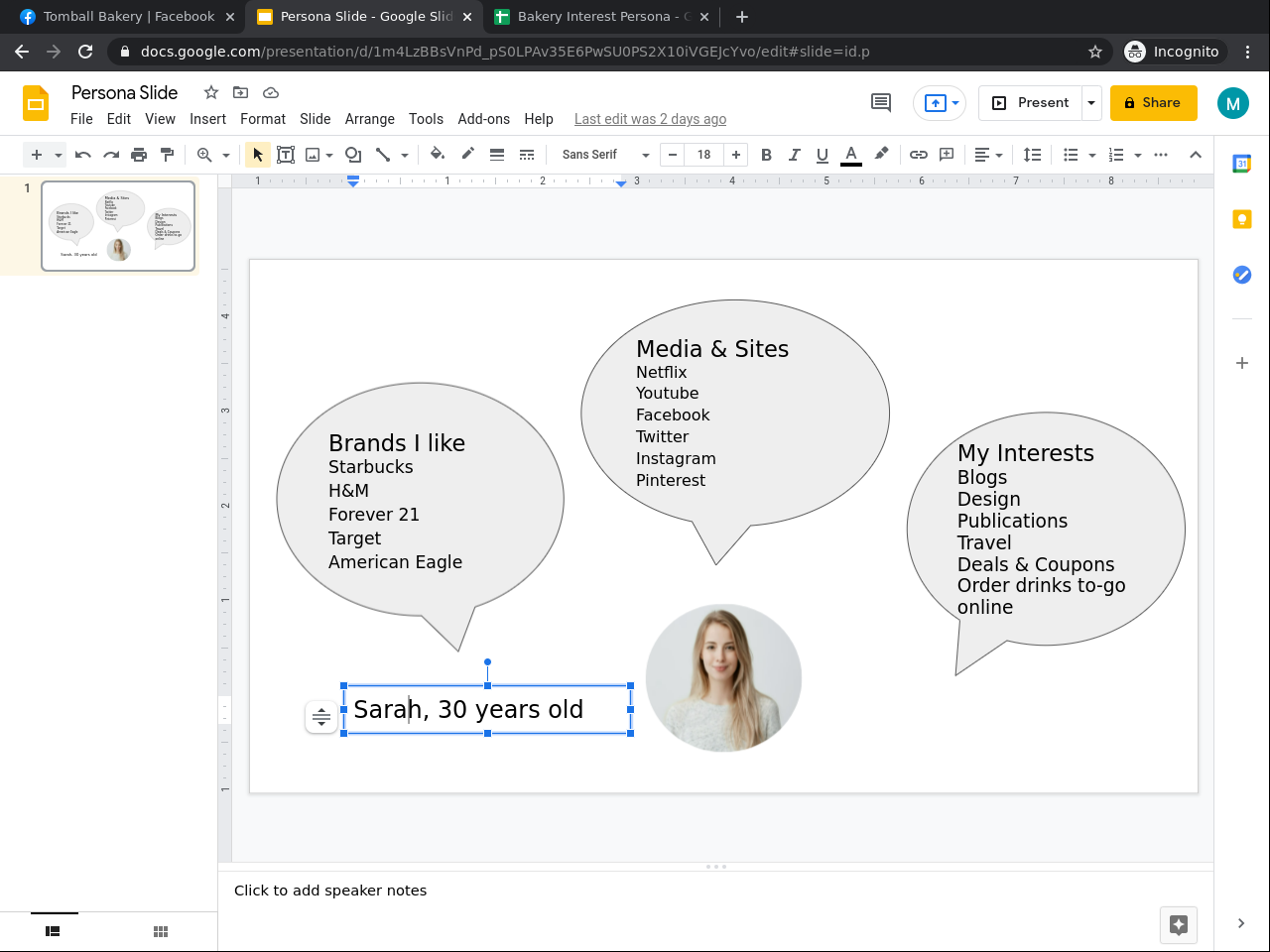Viewport: 1270px width, 952px height.
Task: Toggle Bold formatting
Action: (x=766, y=155)
